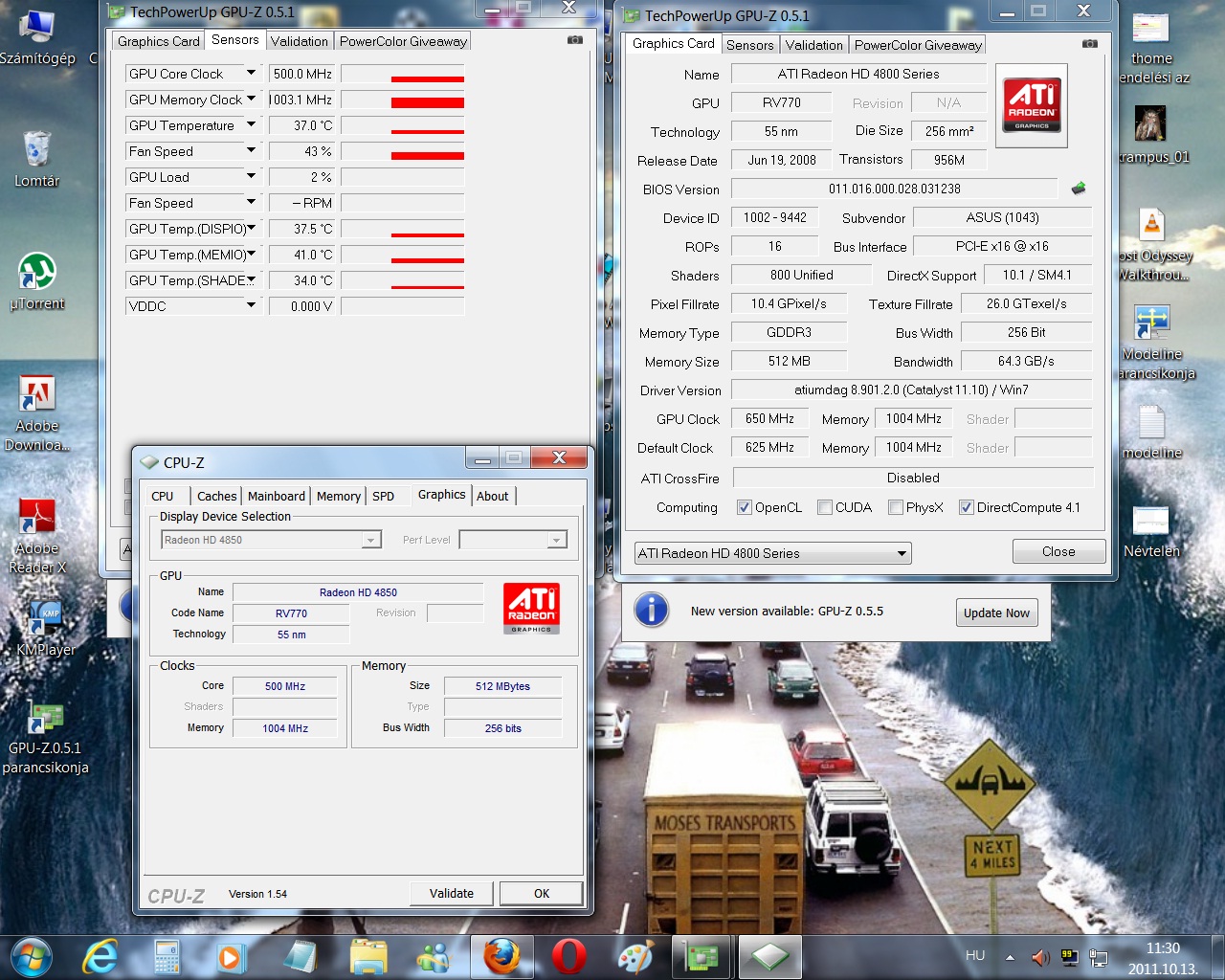Screen dimensions: 1225x980
Task: Click the Device ID value 1002 - 9442
Action: (x=775, y=217)
